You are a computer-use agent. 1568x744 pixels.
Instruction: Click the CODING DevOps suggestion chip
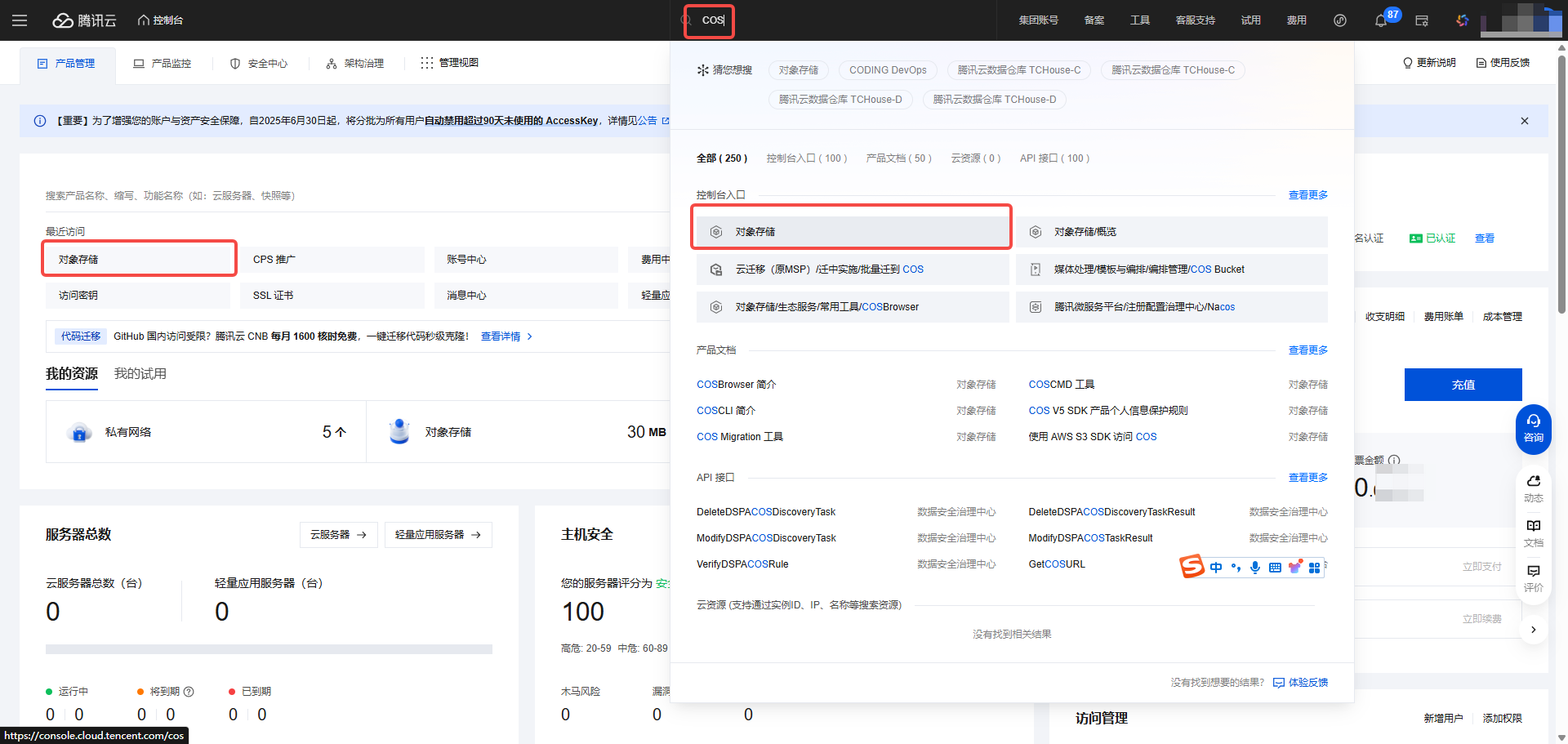[888, 70]
